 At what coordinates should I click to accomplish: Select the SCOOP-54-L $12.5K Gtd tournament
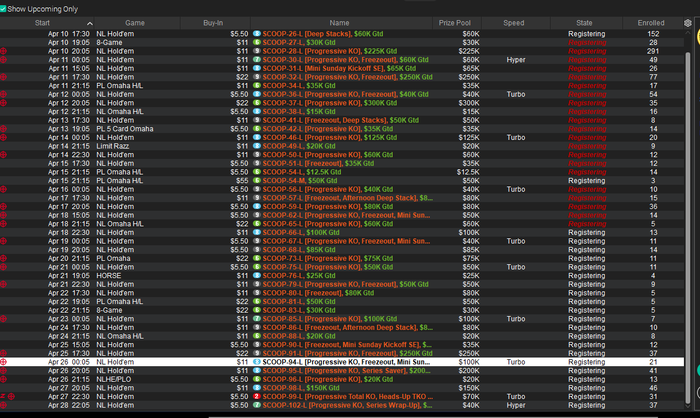tap(342, 172)
